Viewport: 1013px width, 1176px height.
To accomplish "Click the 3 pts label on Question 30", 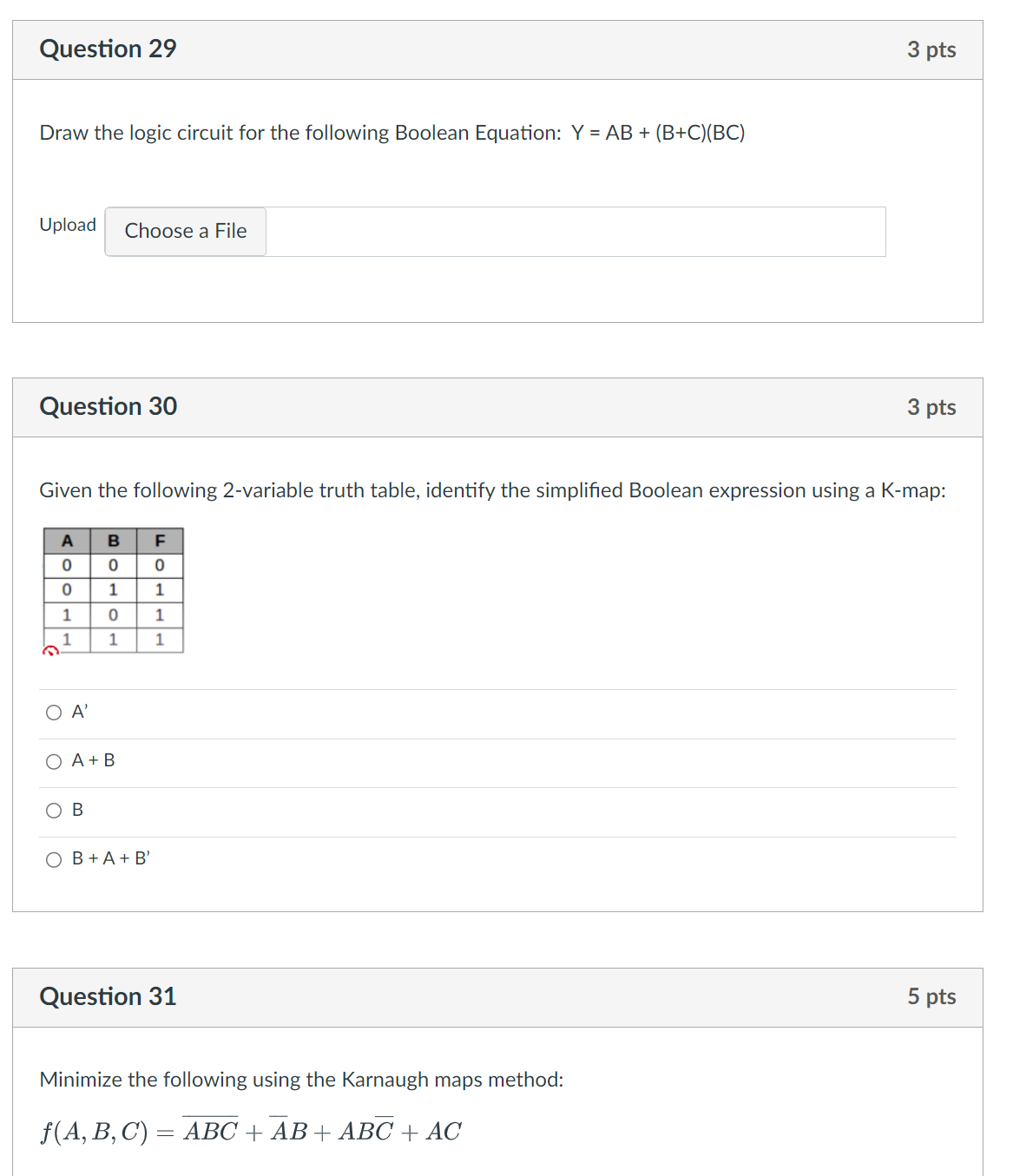I will [x=933, y=405].
